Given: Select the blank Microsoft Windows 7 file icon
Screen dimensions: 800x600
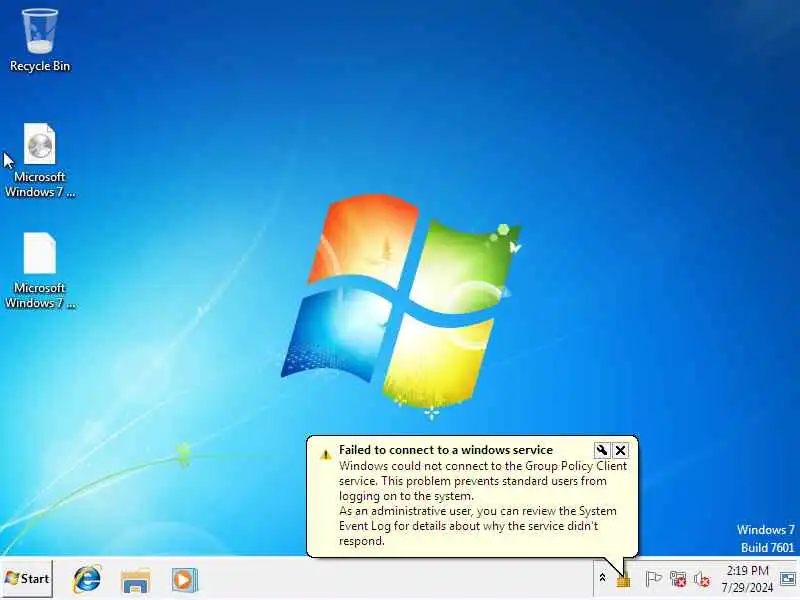Looking at the screenshot, I should (40, 270).
